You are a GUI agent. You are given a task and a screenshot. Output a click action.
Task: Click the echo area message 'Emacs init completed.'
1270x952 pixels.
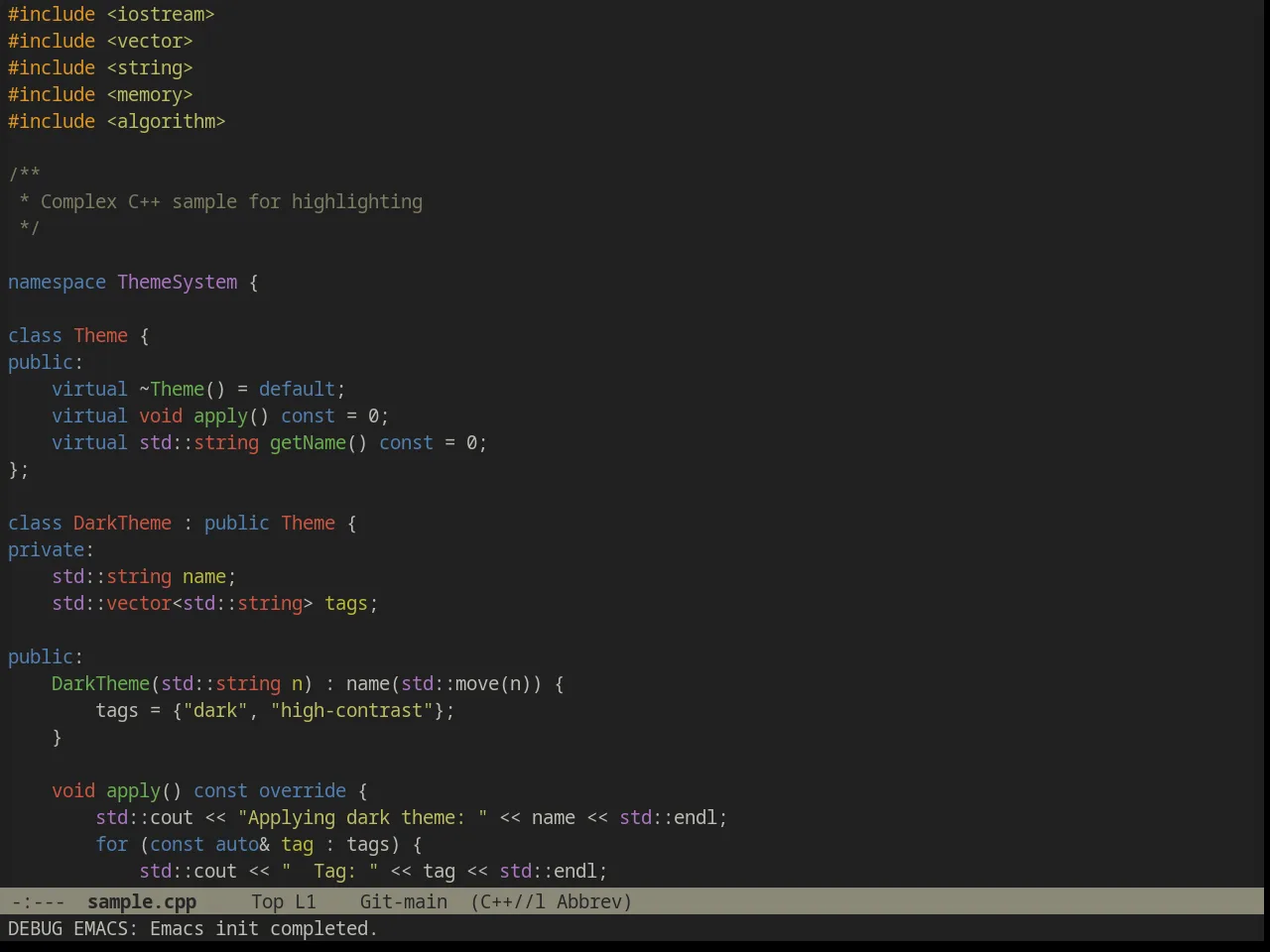(x=264, y=928)
